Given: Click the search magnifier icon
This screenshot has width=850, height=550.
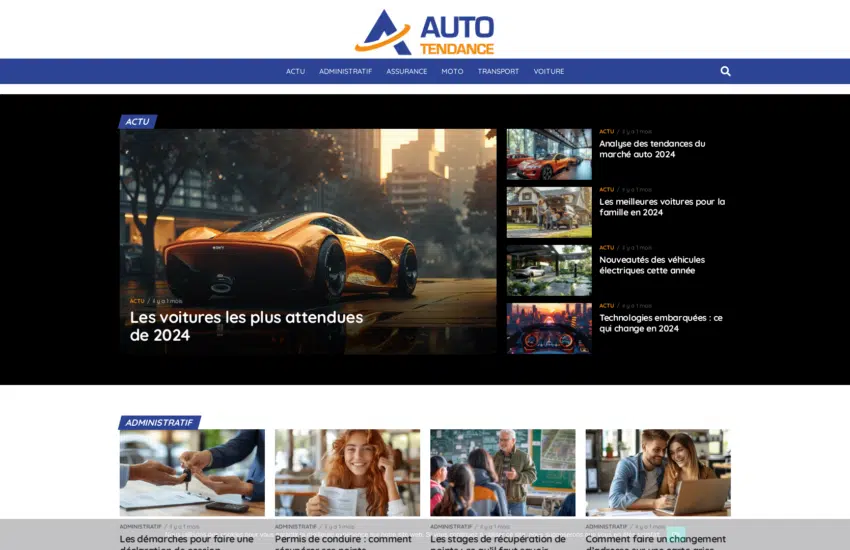Looking at the screenshot, I should (x=725, y=71).
